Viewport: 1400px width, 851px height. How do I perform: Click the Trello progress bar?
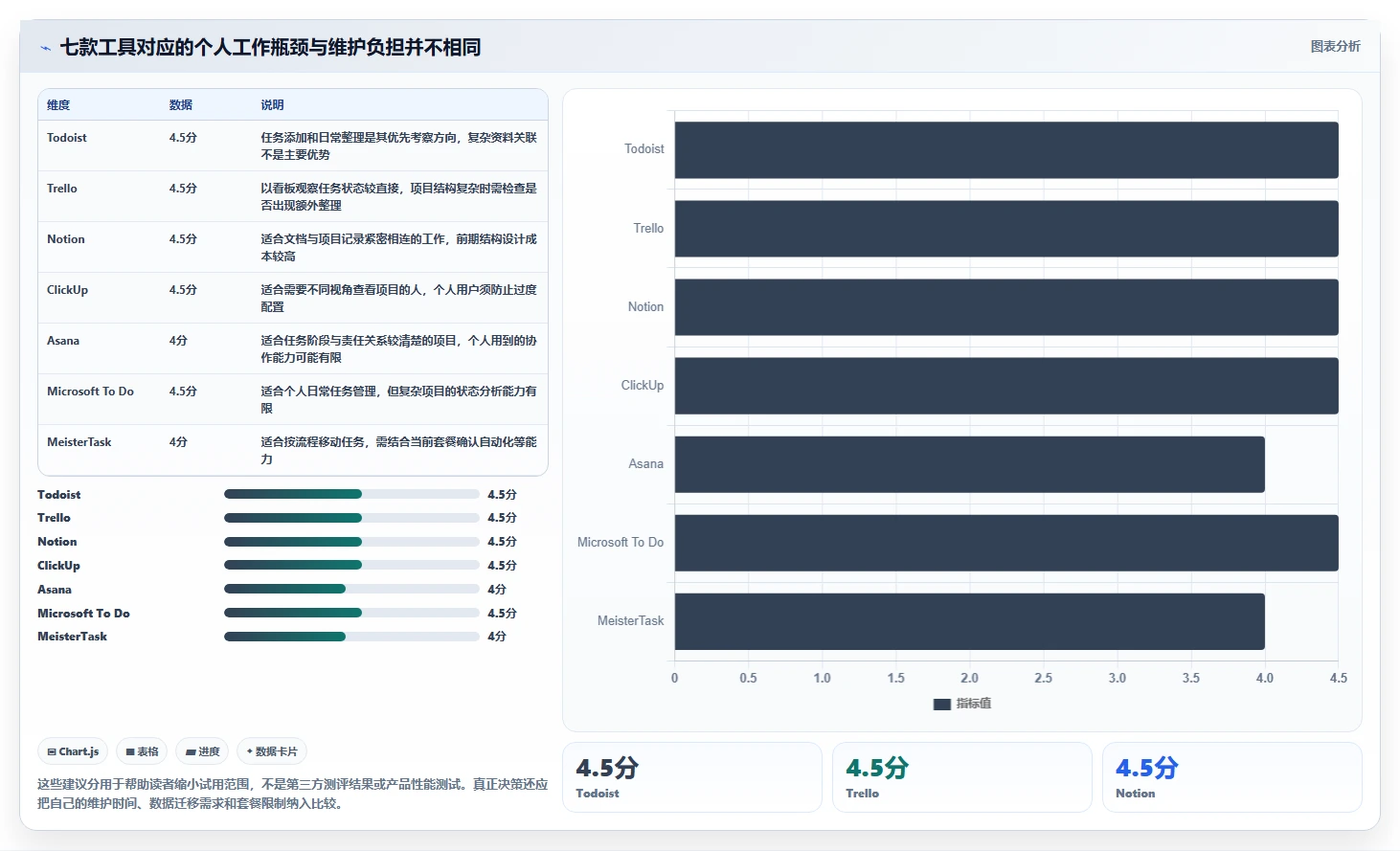[x=351, y=517]
